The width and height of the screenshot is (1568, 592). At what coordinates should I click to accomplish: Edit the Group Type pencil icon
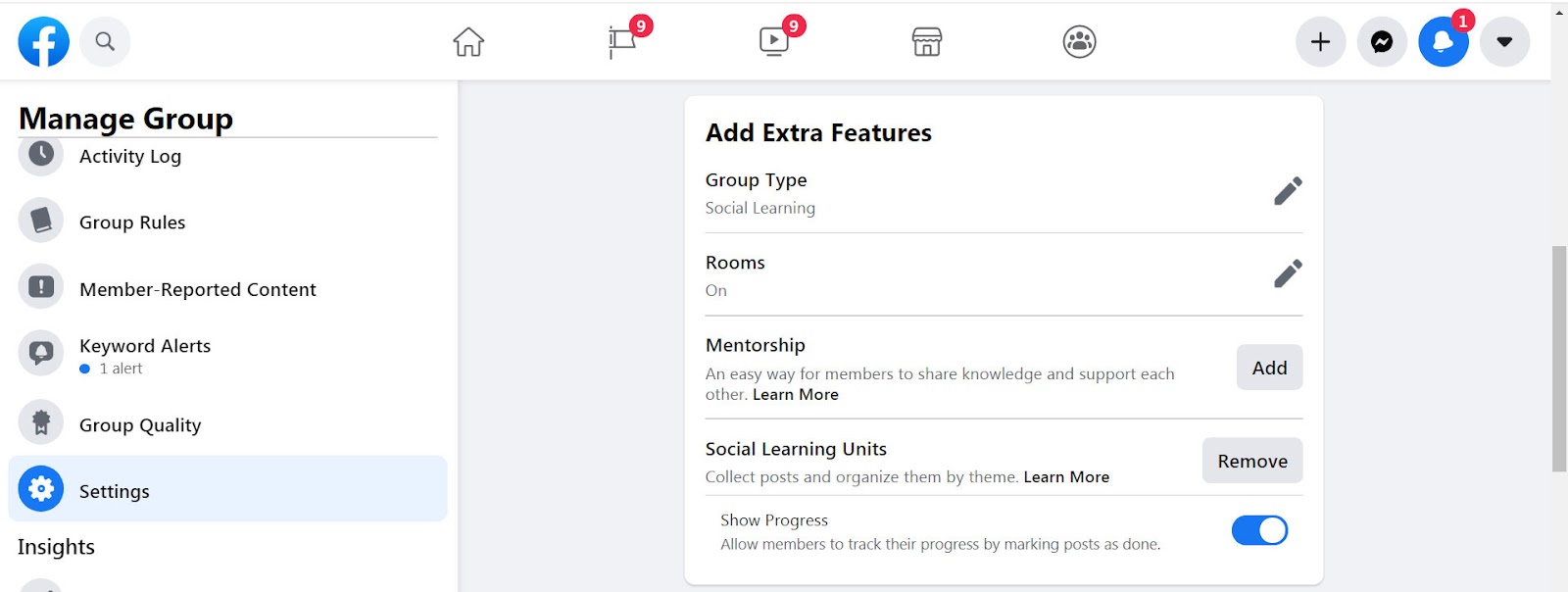pos(1288,191)
